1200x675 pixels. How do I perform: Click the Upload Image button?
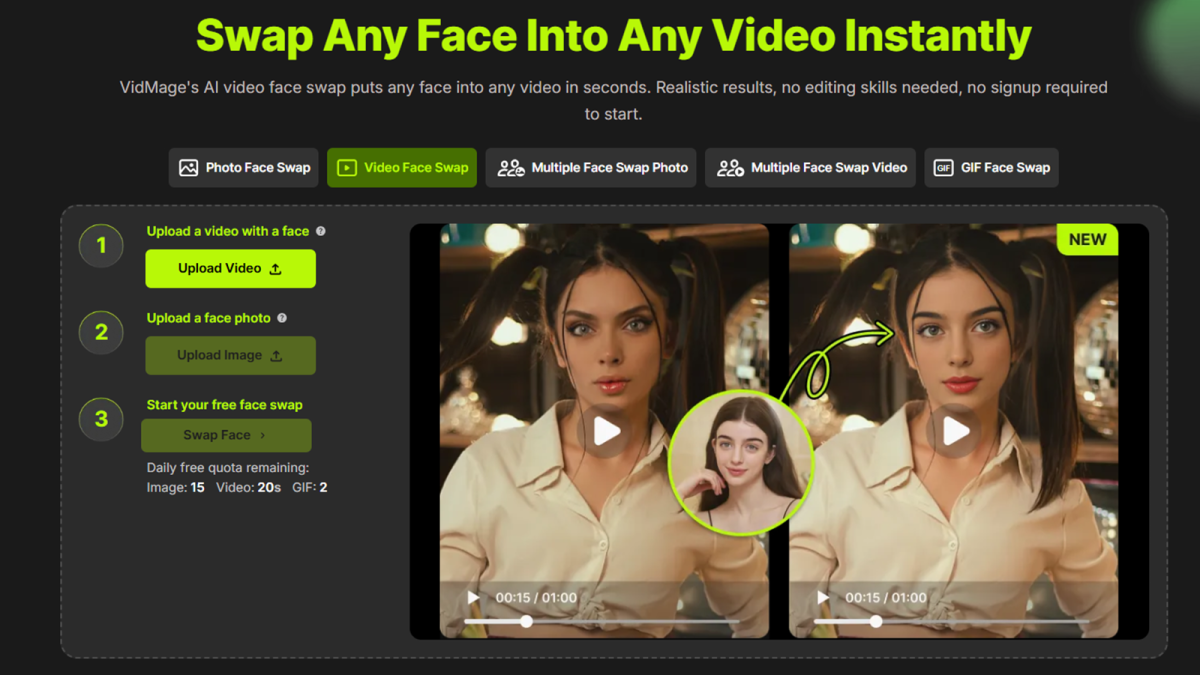pos(230,356)
